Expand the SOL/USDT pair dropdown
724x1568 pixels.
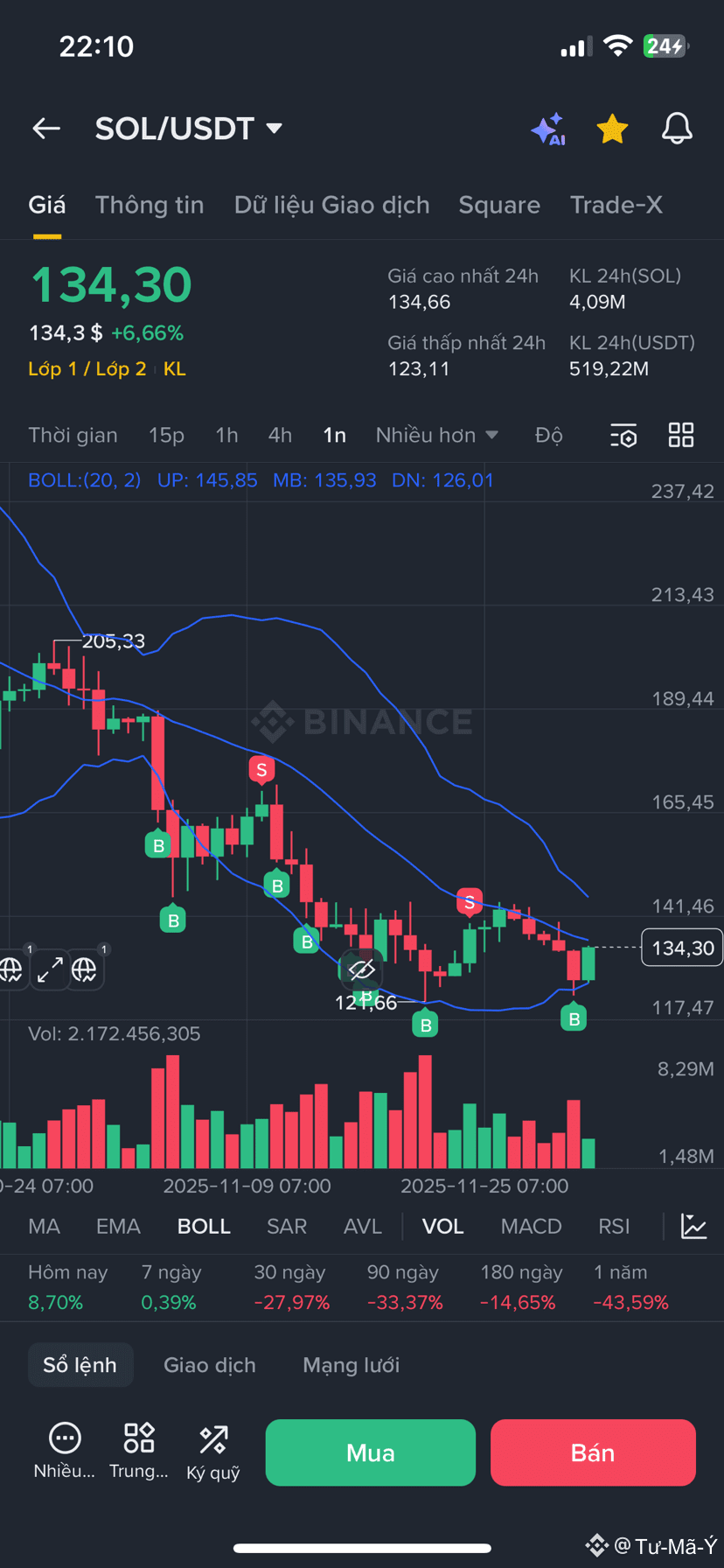[x=274, y=129]
